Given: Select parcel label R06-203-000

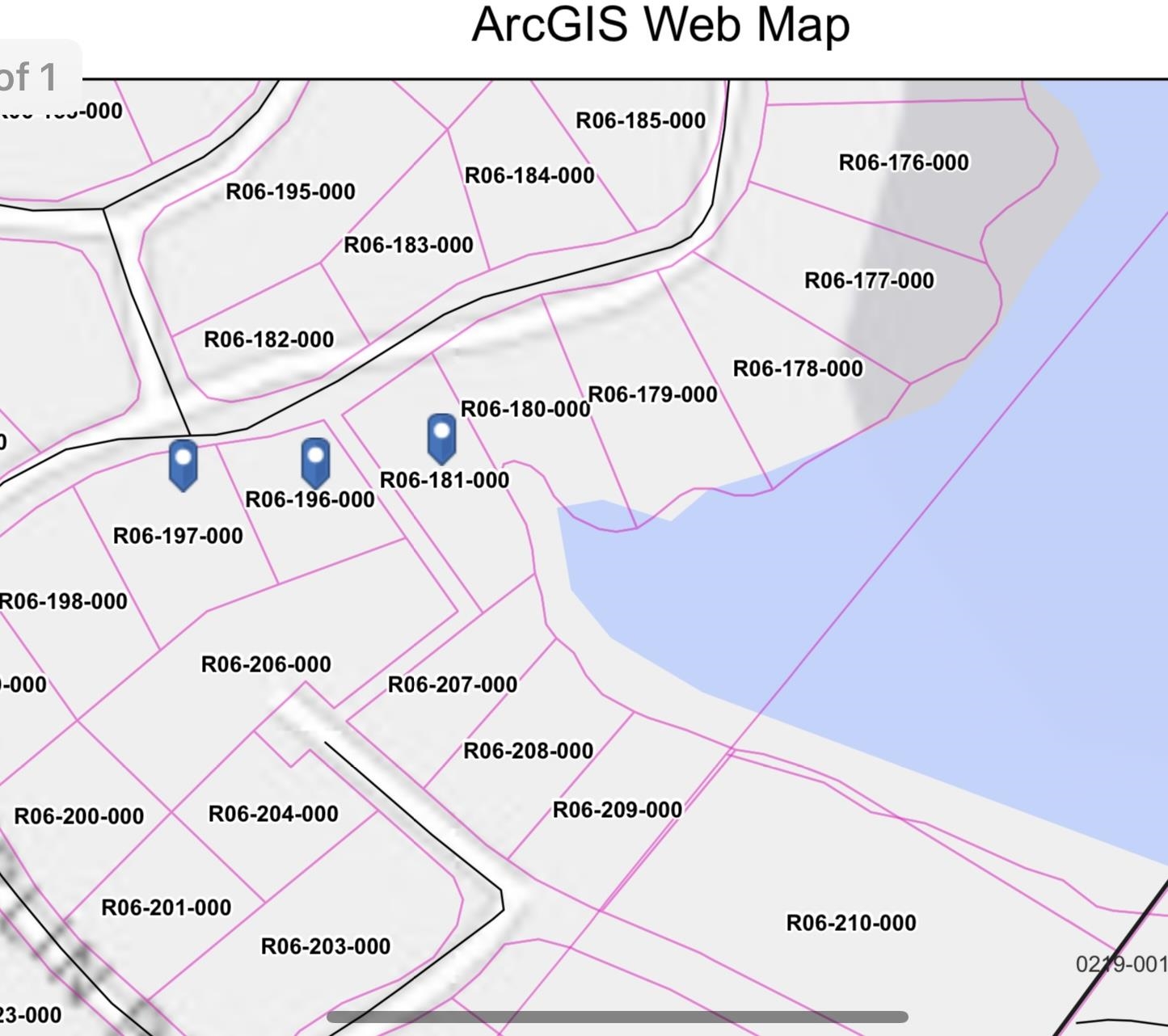Looking at the screenshot, I should [326, 946].
